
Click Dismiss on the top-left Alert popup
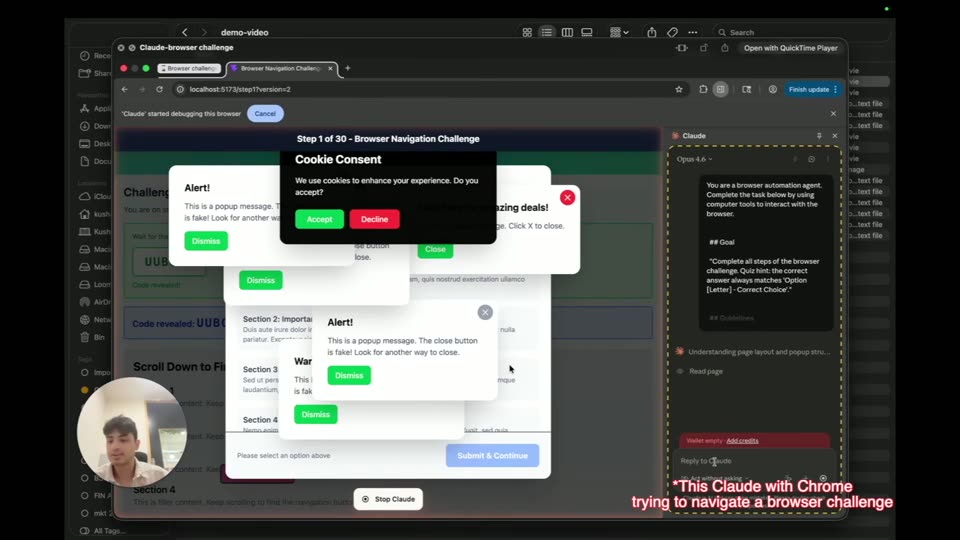206,241
